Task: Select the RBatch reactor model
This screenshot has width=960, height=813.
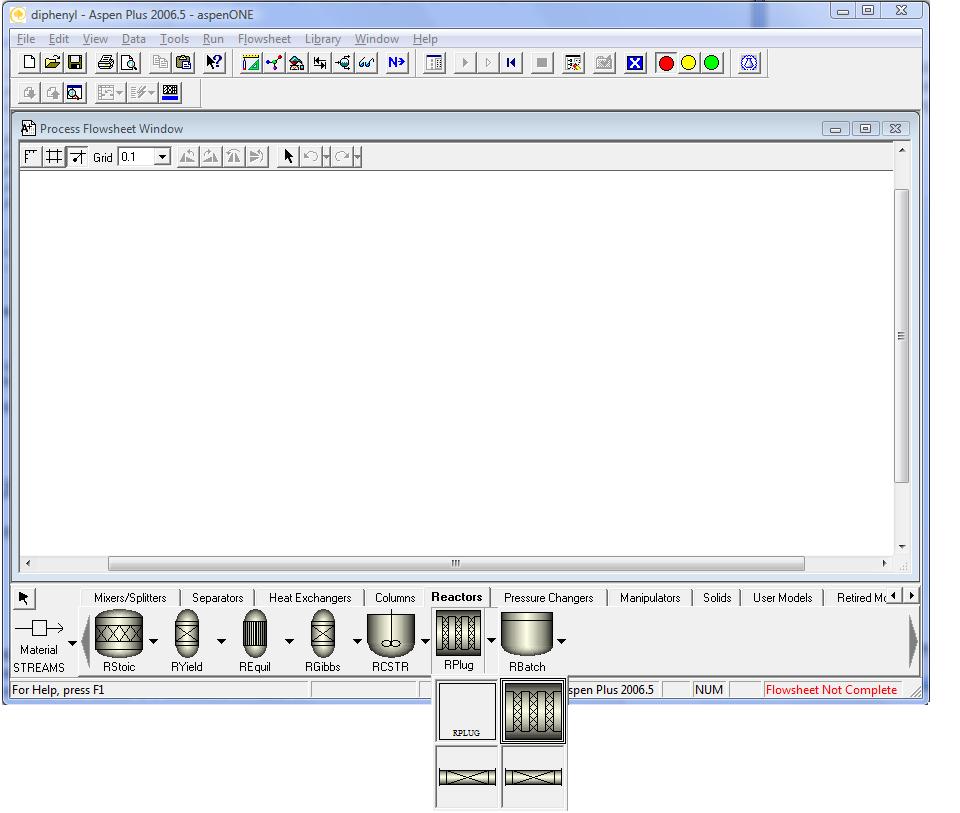Action: (527, 641)
